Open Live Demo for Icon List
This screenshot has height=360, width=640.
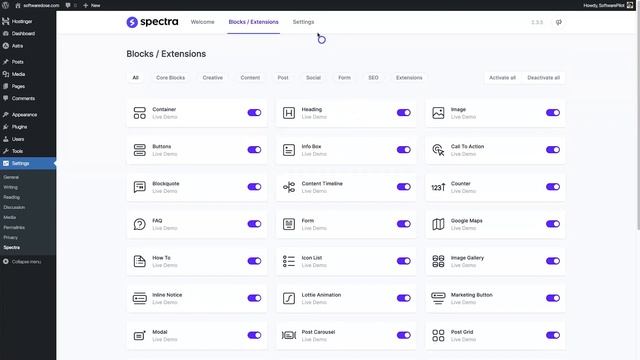pos(314,266)
